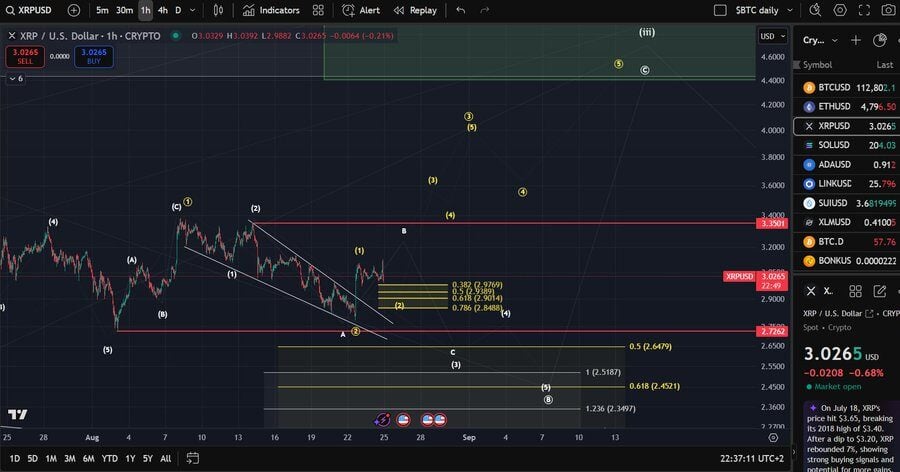The image size is (900, 472).
Task: Switch to daily D timeframe
Action: pyautogui.click(x=178, y=10)
